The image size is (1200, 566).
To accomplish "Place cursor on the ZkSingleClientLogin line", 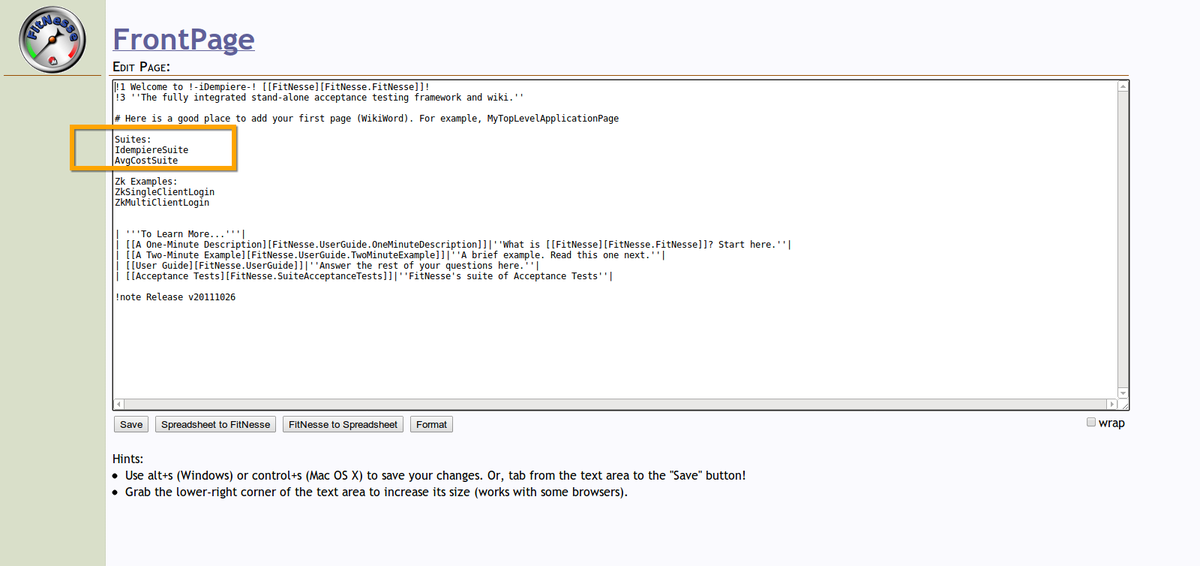I will point(165,192).
